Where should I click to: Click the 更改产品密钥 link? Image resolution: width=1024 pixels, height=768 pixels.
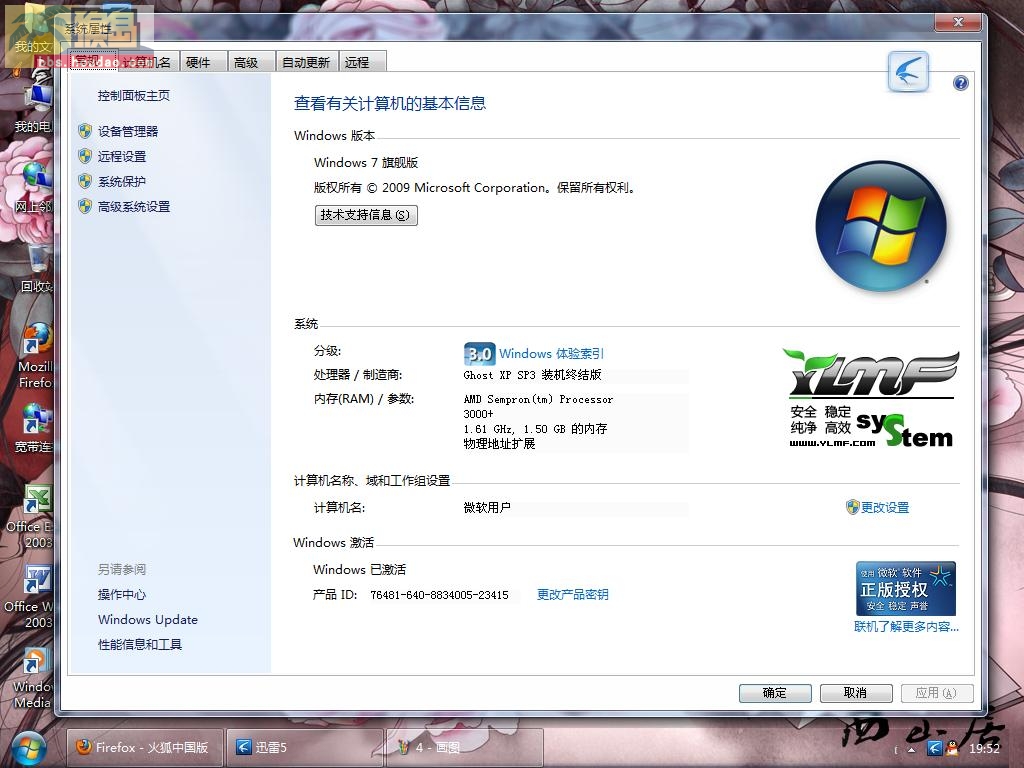coord(573,594)
